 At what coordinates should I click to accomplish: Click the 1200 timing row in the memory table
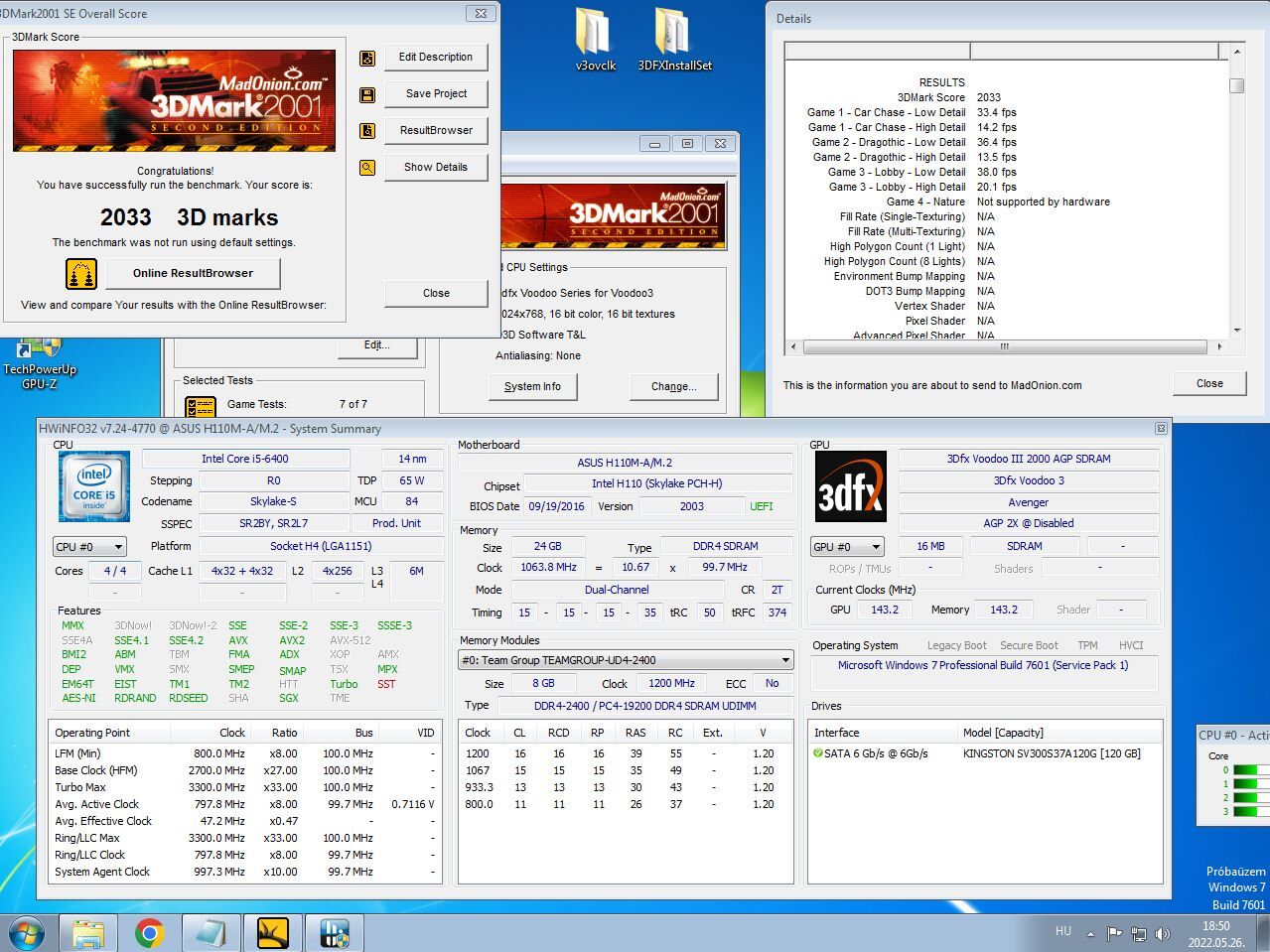[x=626, y=753]
